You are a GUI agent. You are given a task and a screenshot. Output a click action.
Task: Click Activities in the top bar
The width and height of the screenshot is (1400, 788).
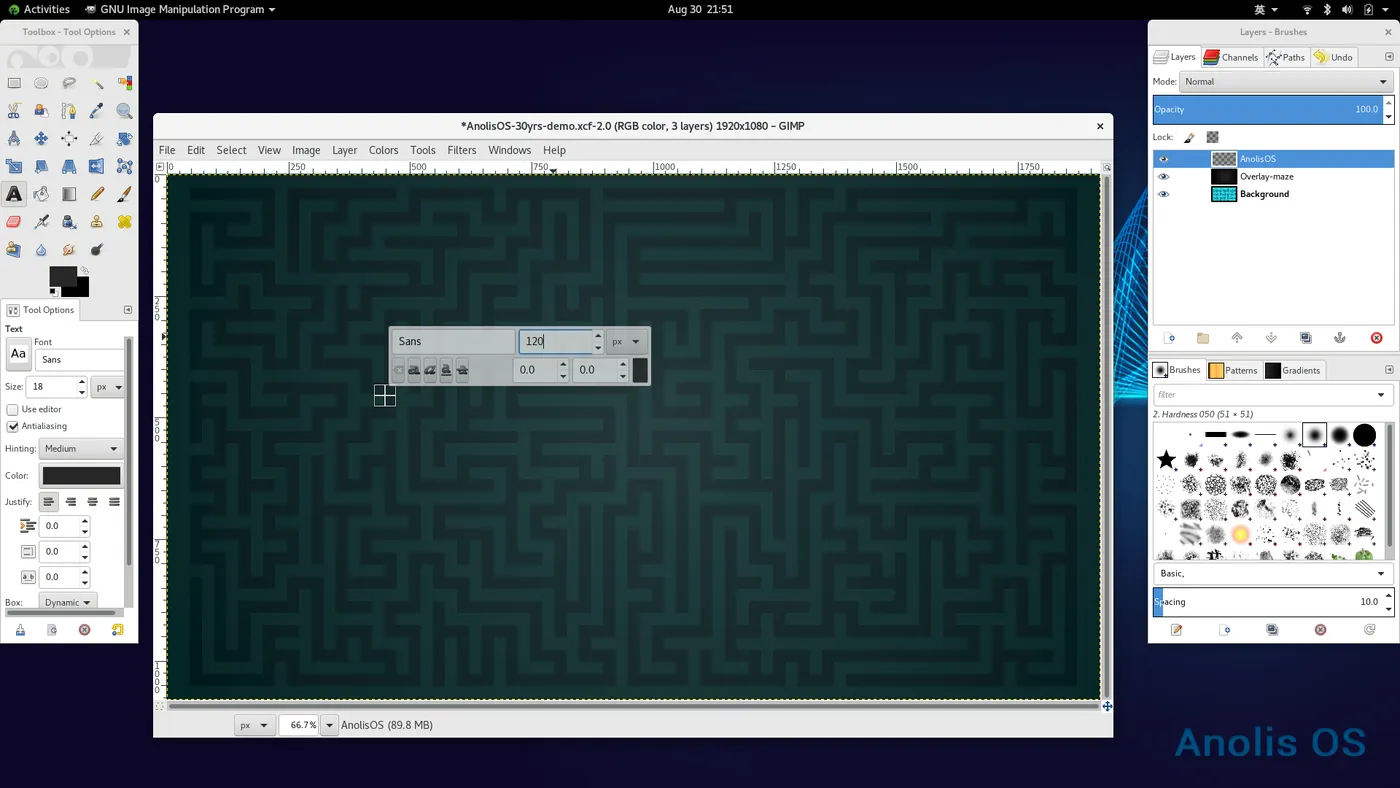39,9
